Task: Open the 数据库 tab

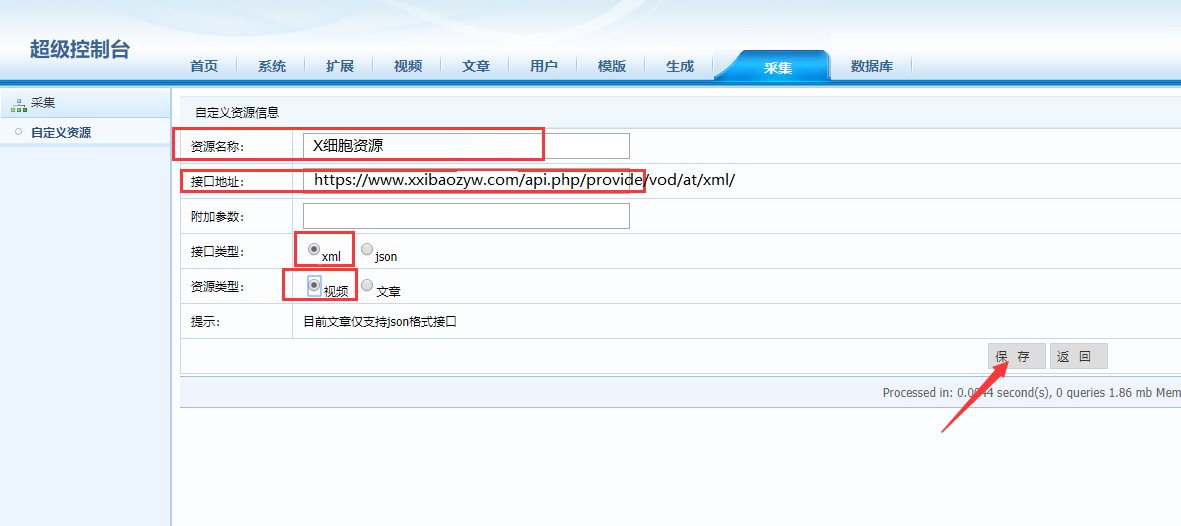Action: 871,66
